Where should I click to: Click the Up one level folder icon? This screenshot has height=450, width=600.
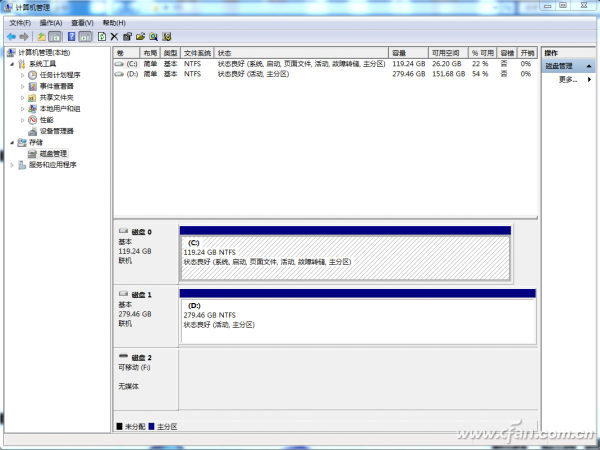(41, 37)
